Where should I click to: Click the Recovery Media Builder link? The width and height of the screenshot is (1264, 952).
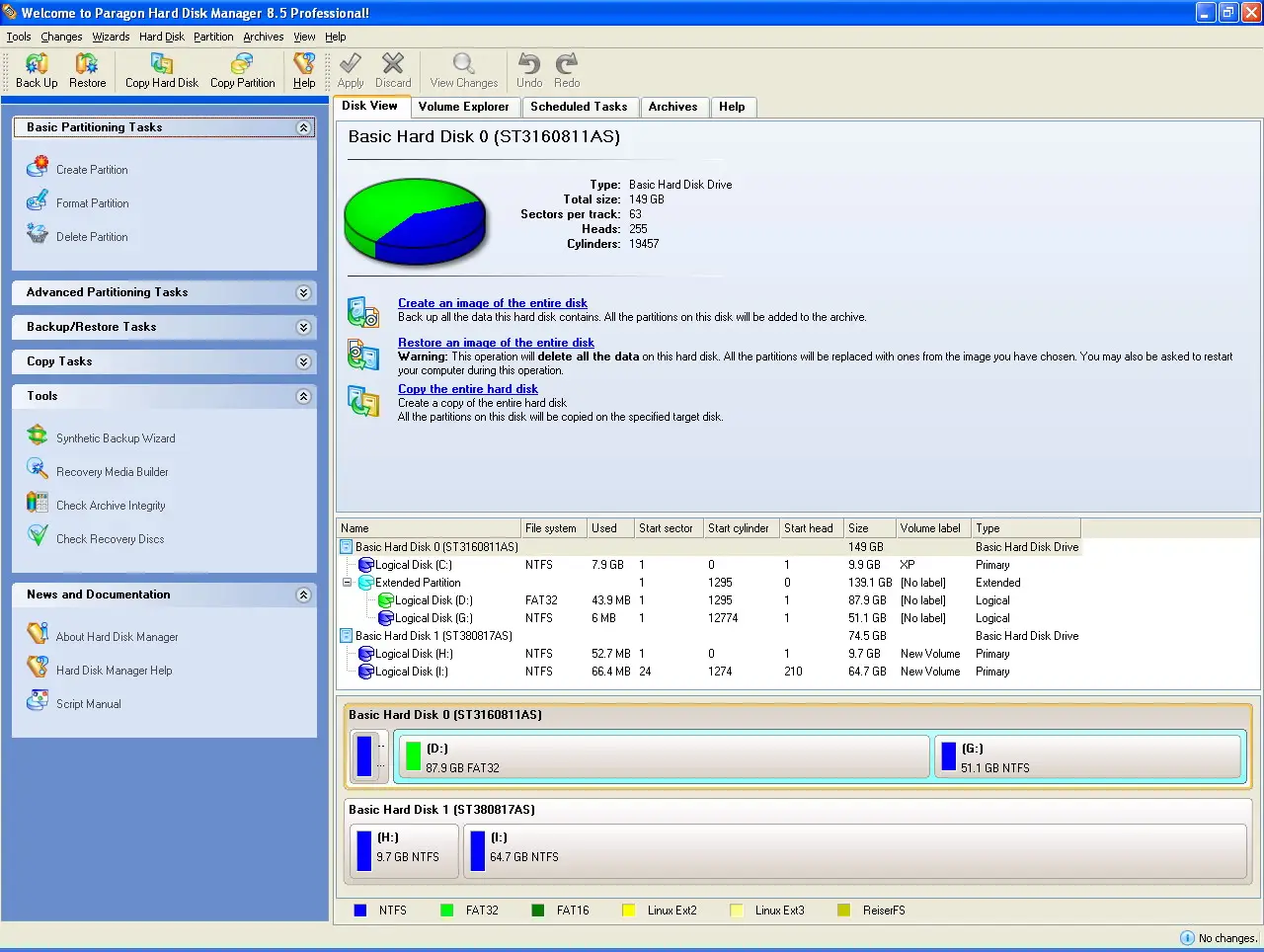coord(113,472)
